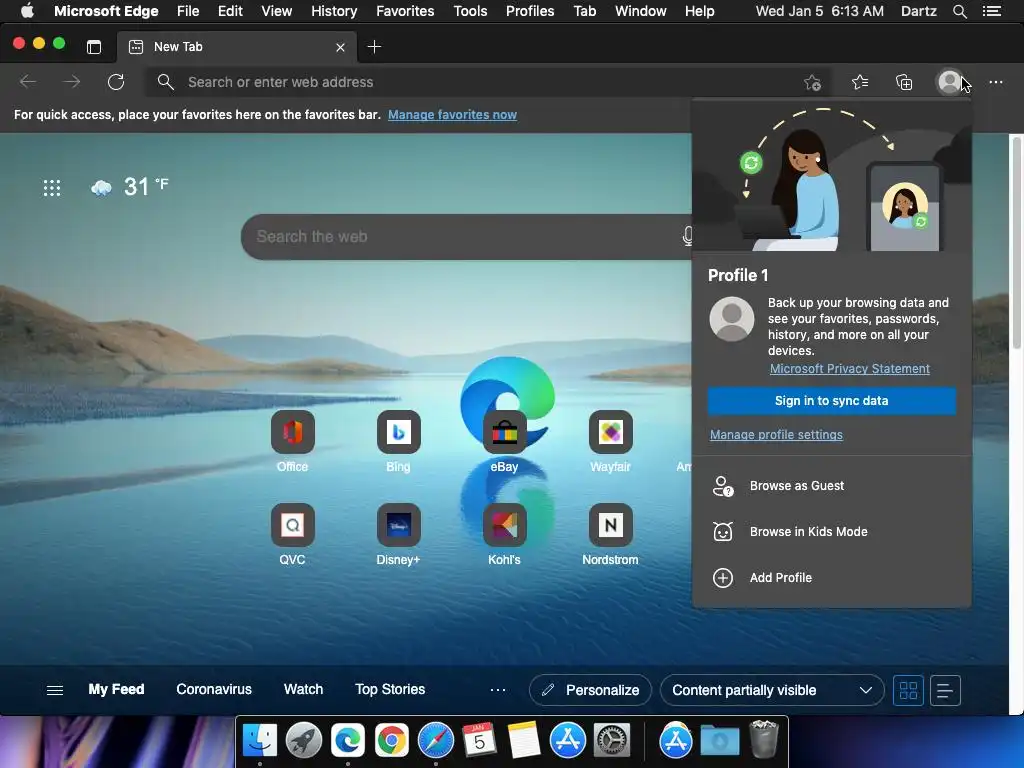Open the Favorites list icon
Screen dimensions: 1024x768
[x=860, y=82]
